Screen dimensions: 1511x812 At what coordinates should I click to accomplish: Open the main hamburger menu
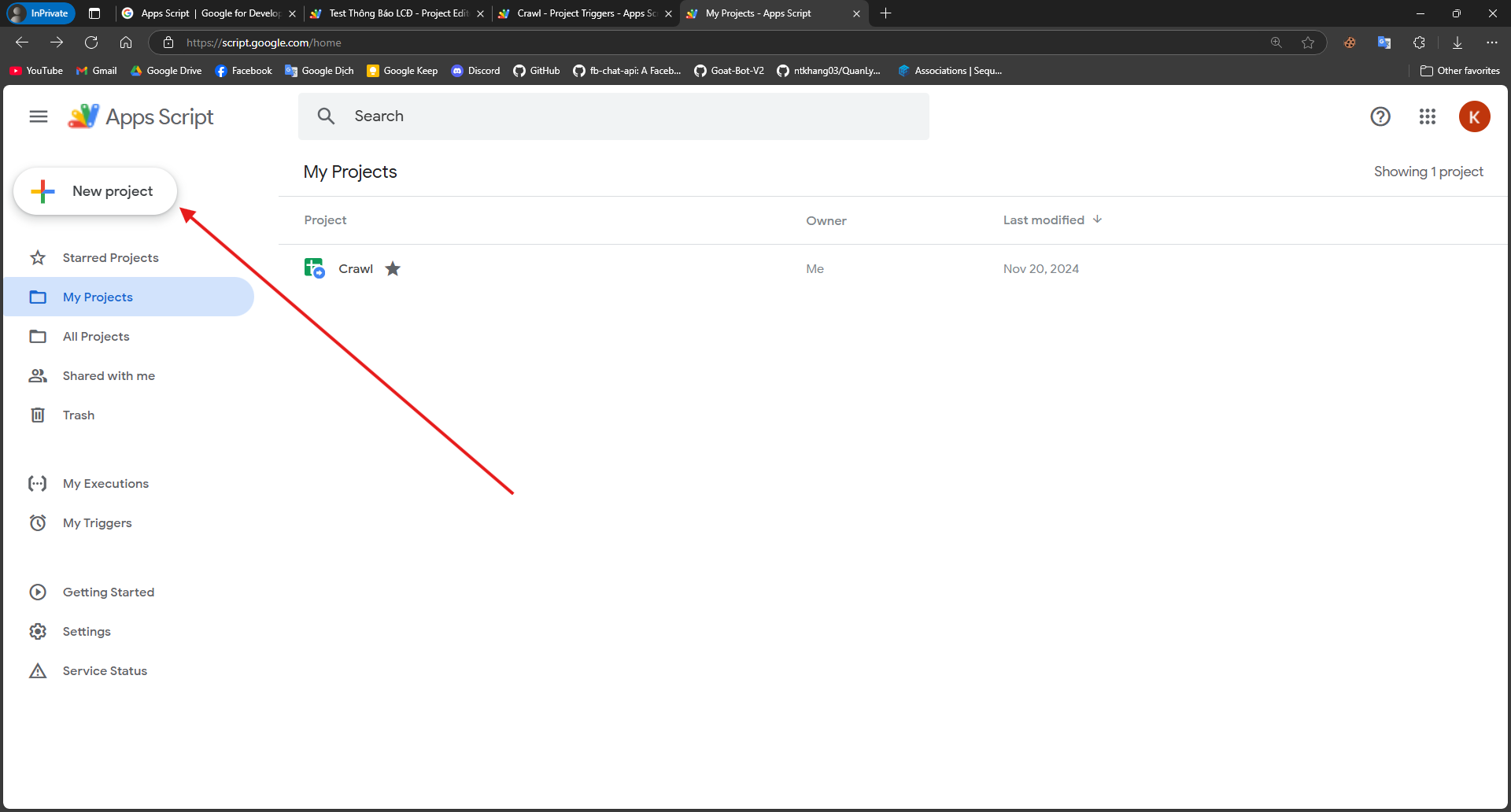(x=38, y=116)
